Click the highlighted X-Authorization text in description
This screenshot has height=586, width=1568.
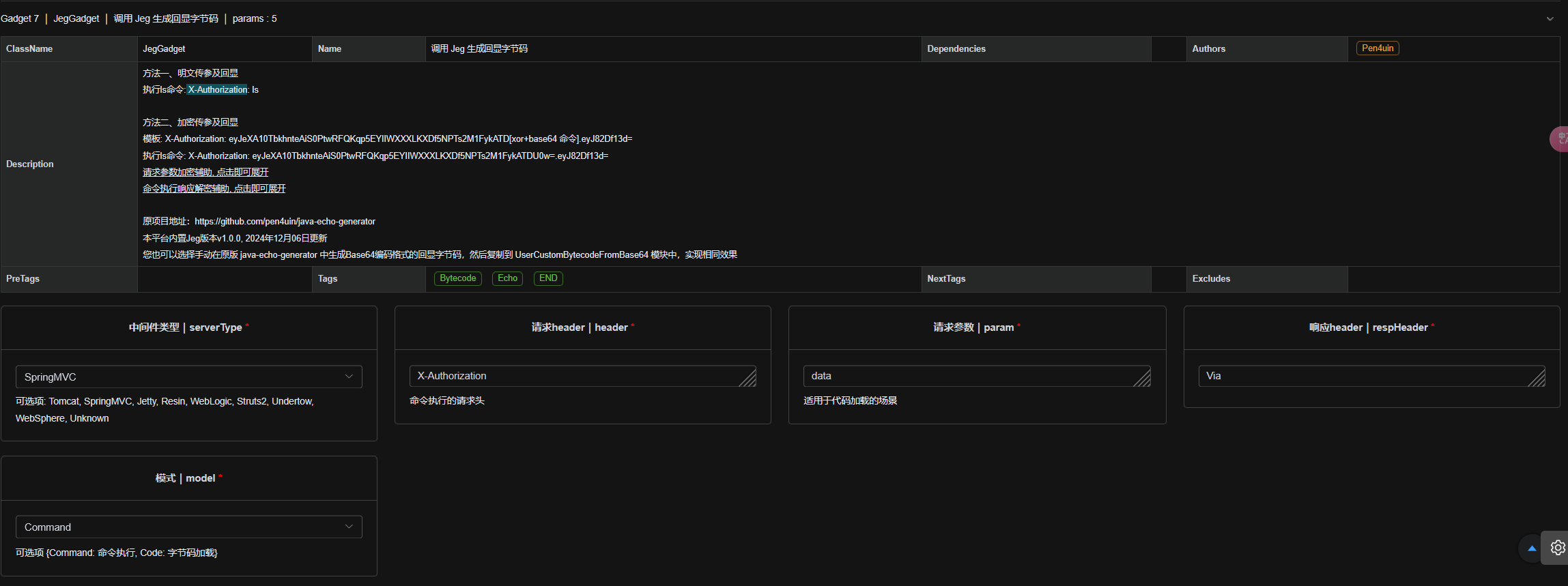218,89
